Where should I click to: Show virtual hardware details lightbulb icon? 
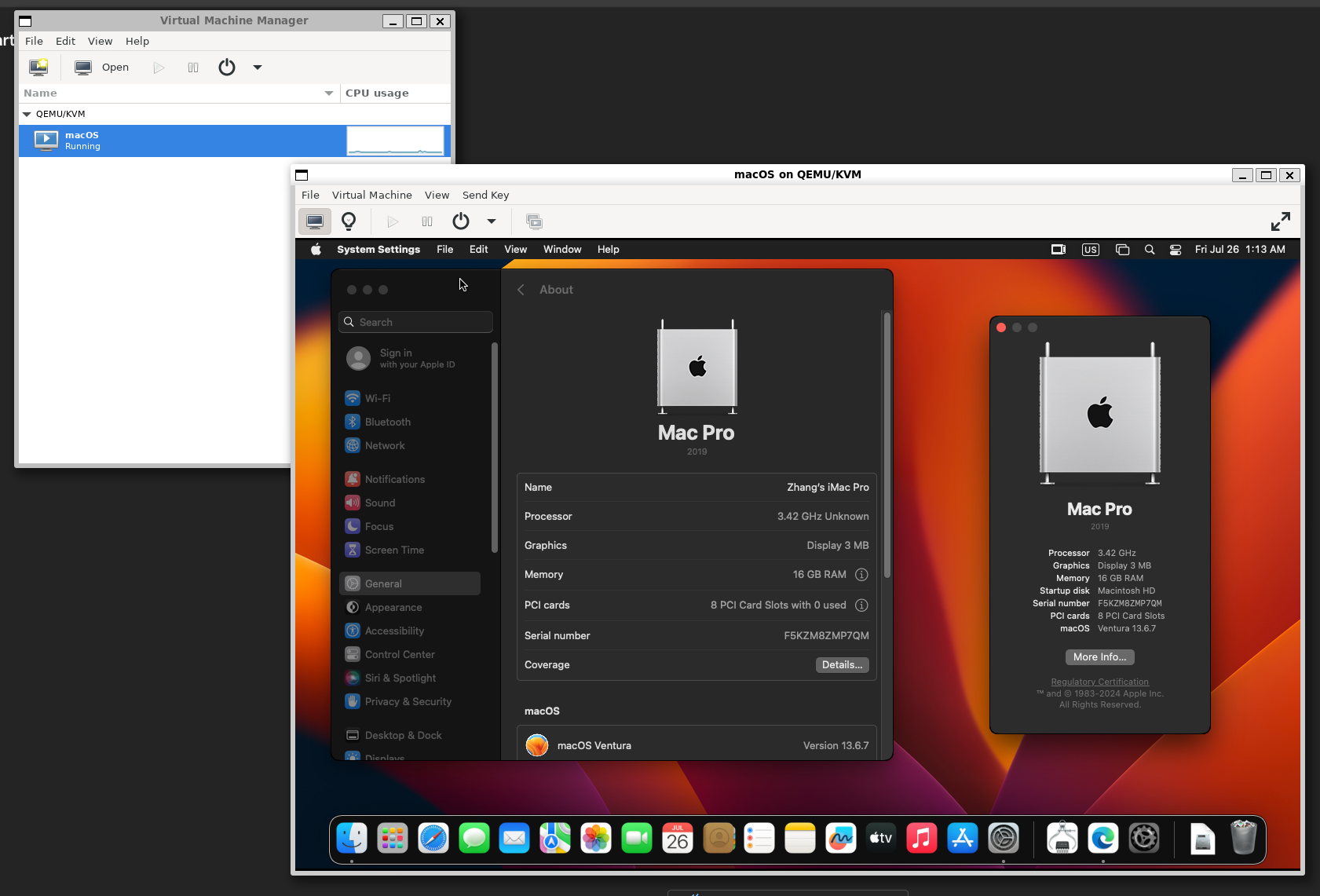(349, 221)
